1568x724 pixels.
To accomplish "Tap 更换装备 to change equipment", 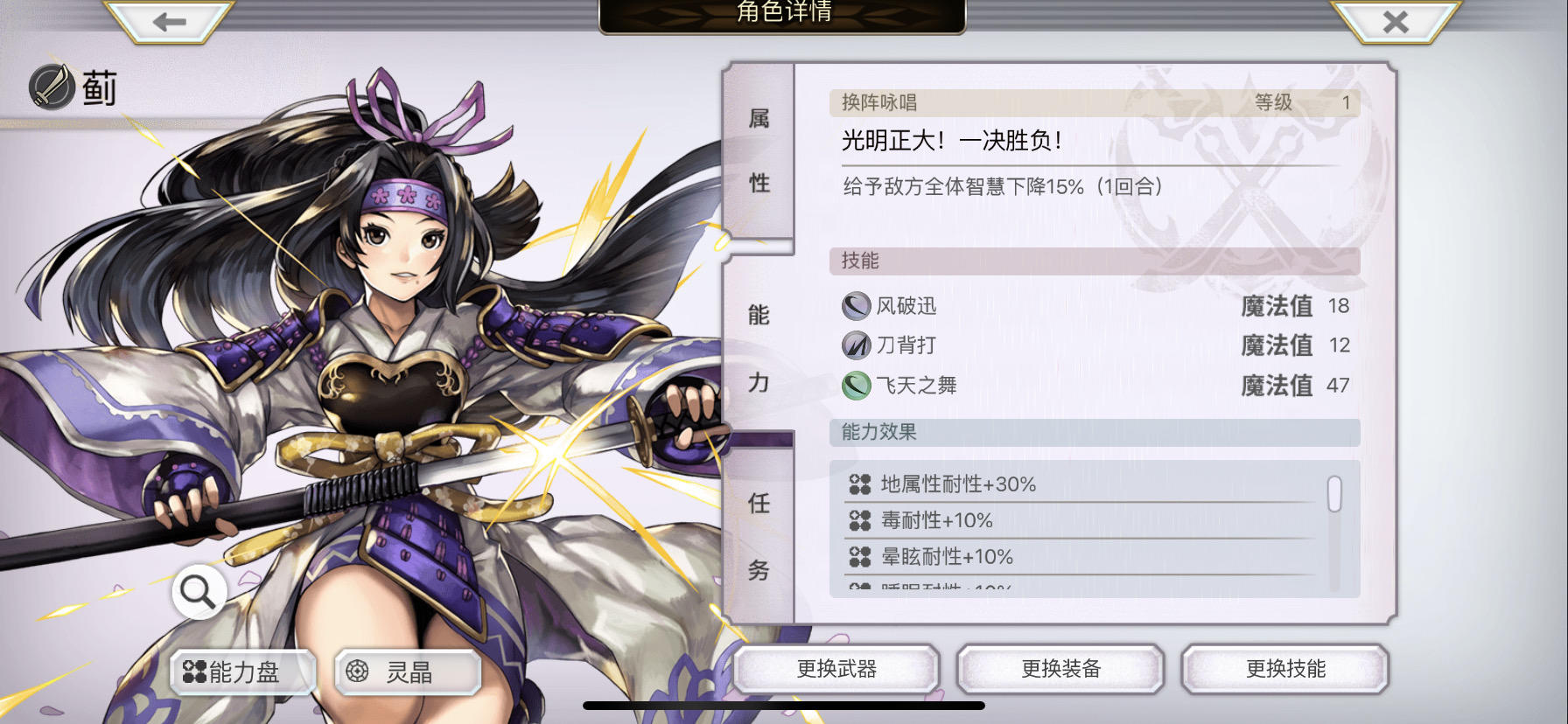I will 1060,670.
